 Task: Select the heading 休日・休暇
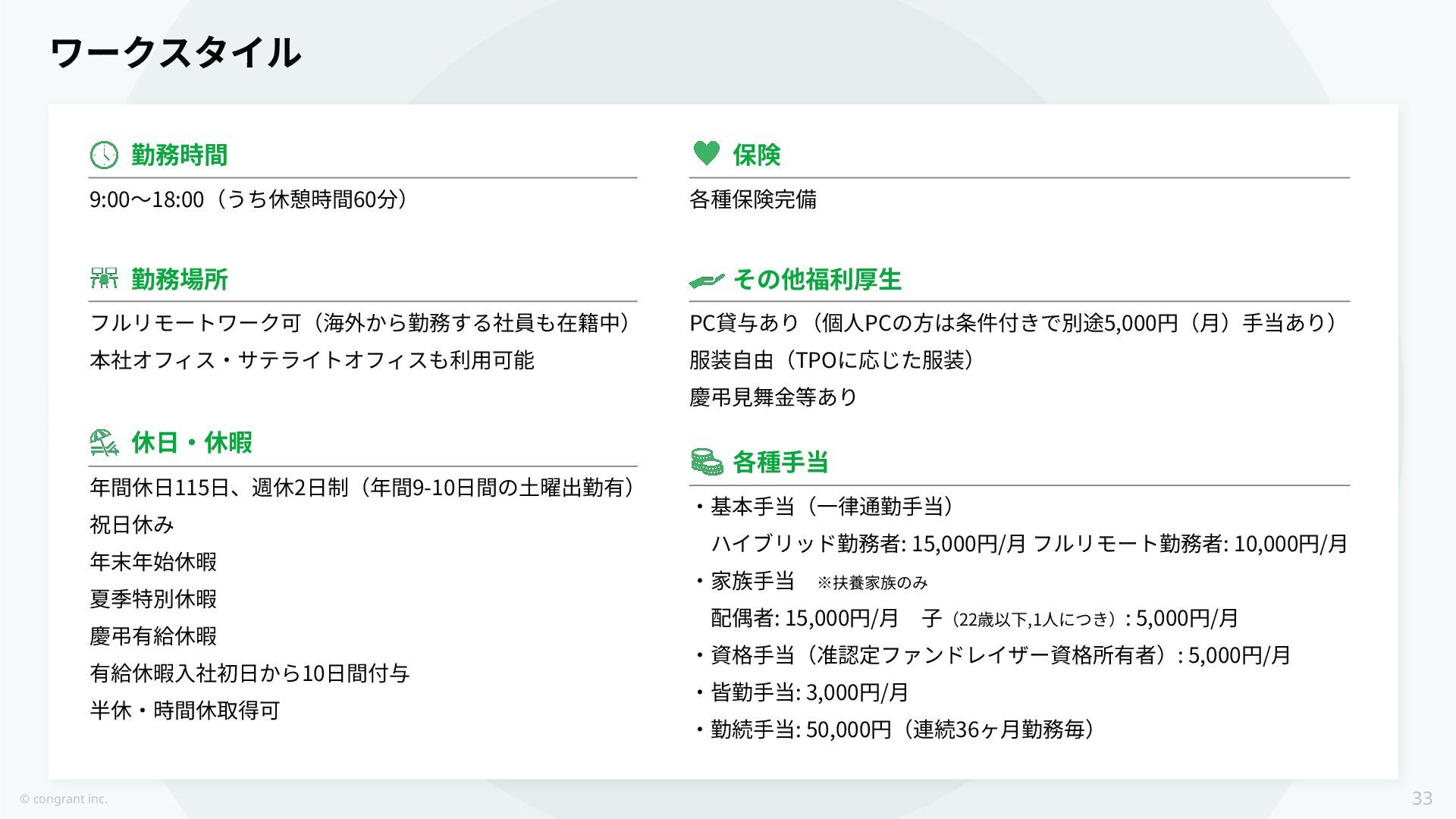tap(192, 442)
